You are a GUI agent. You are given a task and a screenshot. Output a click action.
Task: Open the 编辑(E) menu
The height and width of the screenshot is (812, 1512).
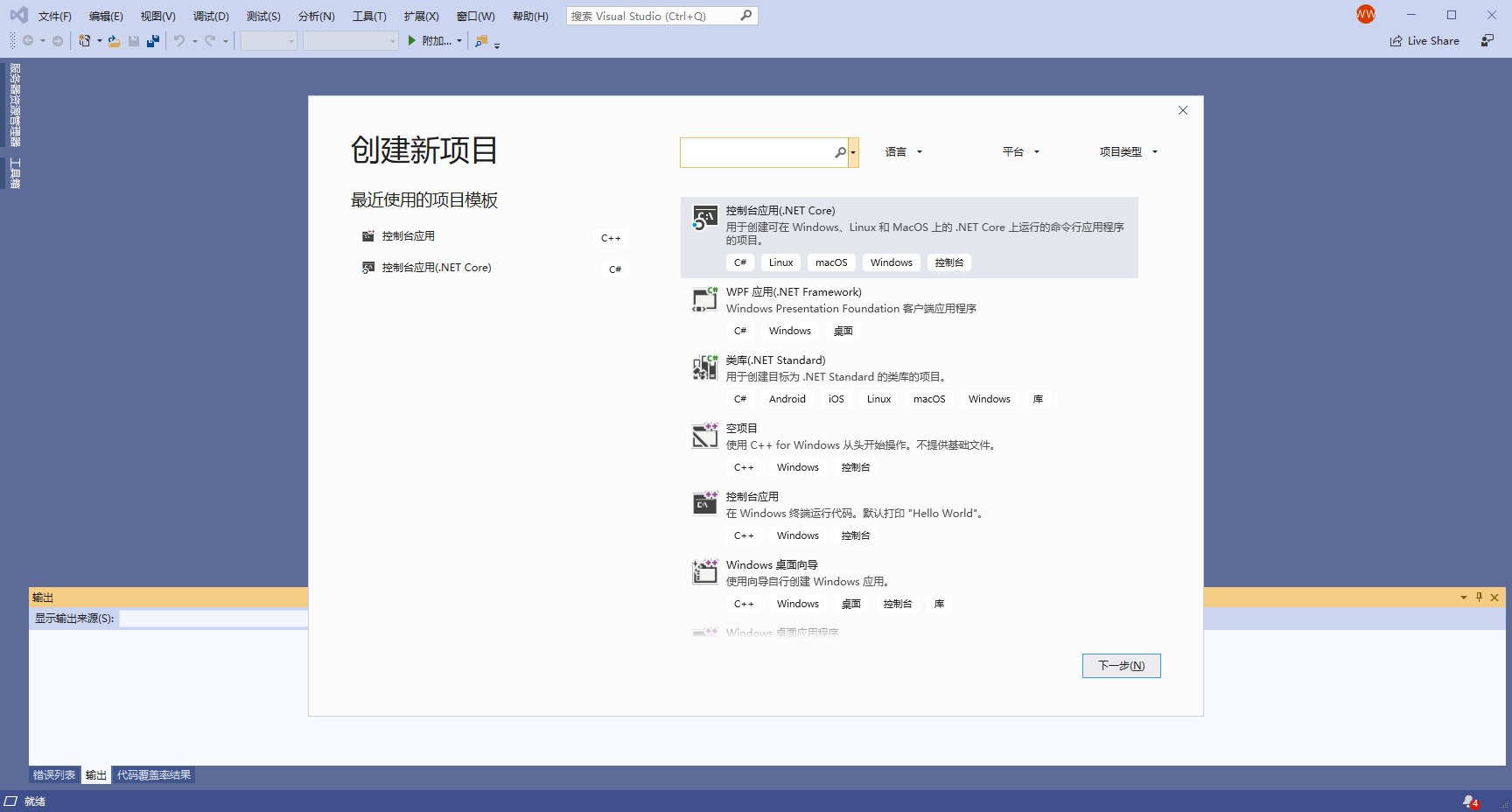click(106, 17)
